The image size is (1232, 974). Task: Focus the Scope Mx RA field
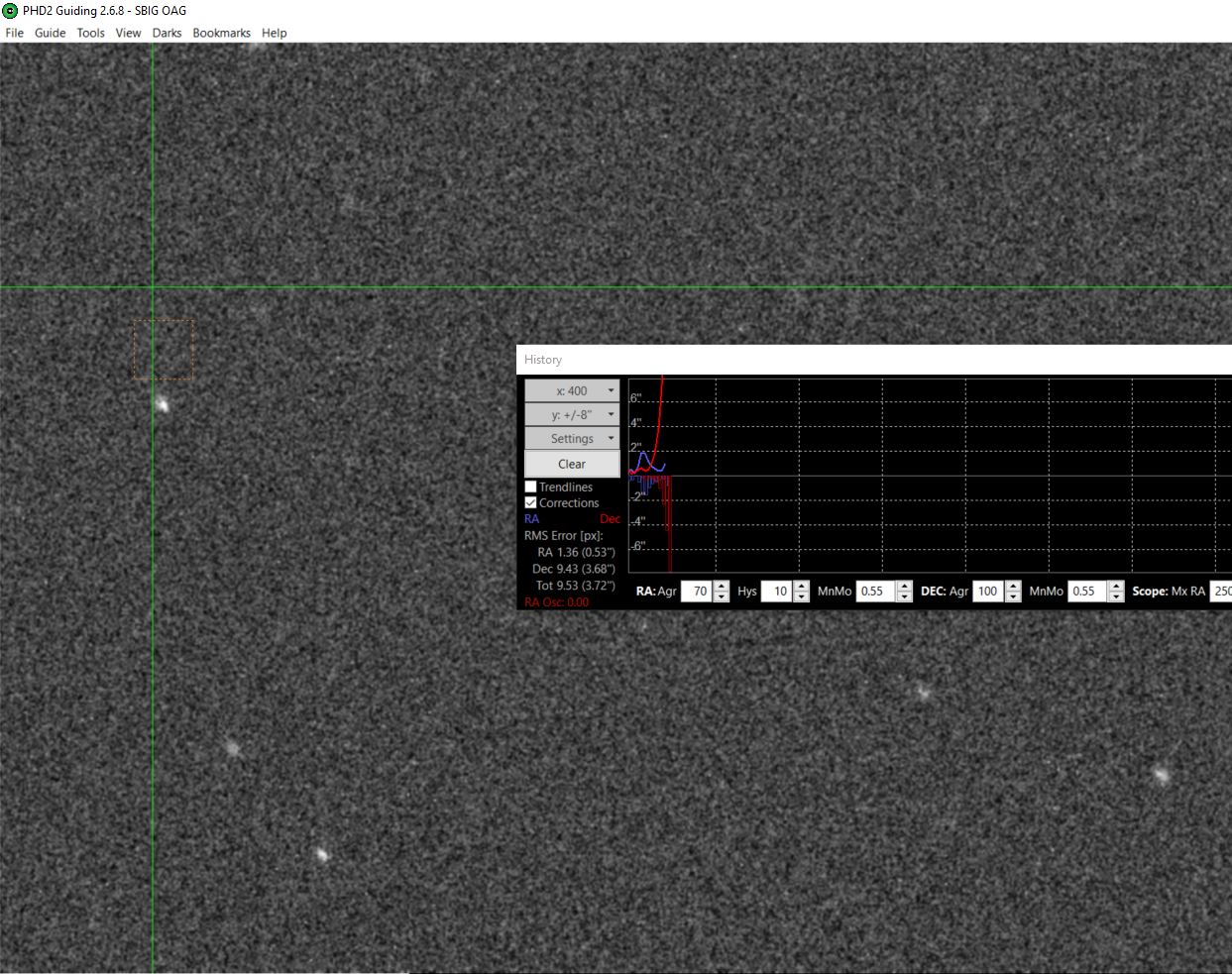[1221, 592]
